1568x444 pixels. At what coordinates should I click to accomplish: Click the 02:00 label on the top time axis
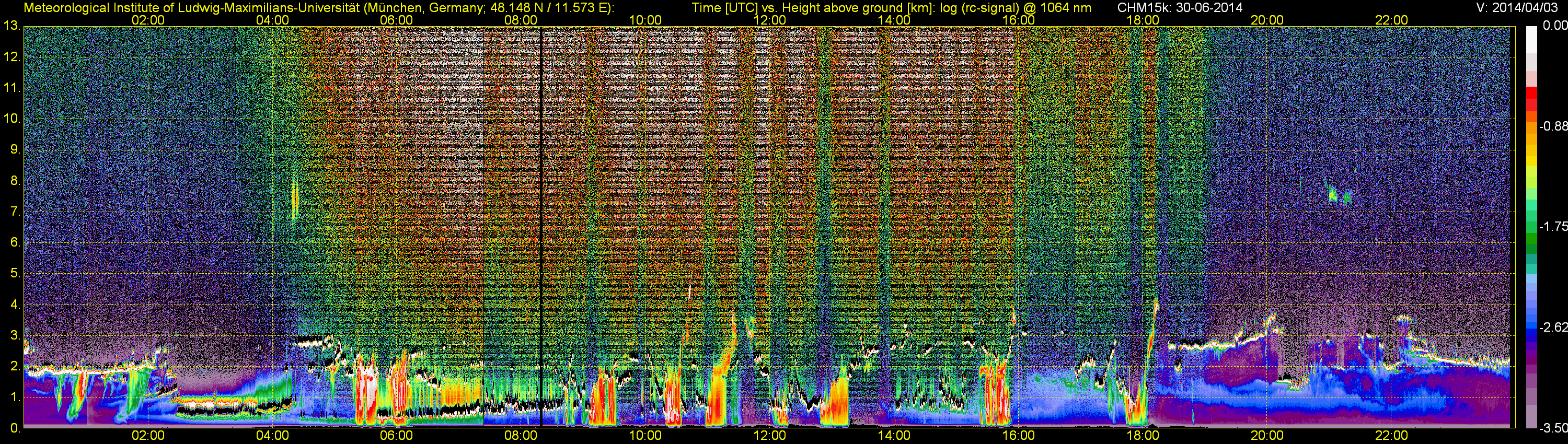[148, 20]
